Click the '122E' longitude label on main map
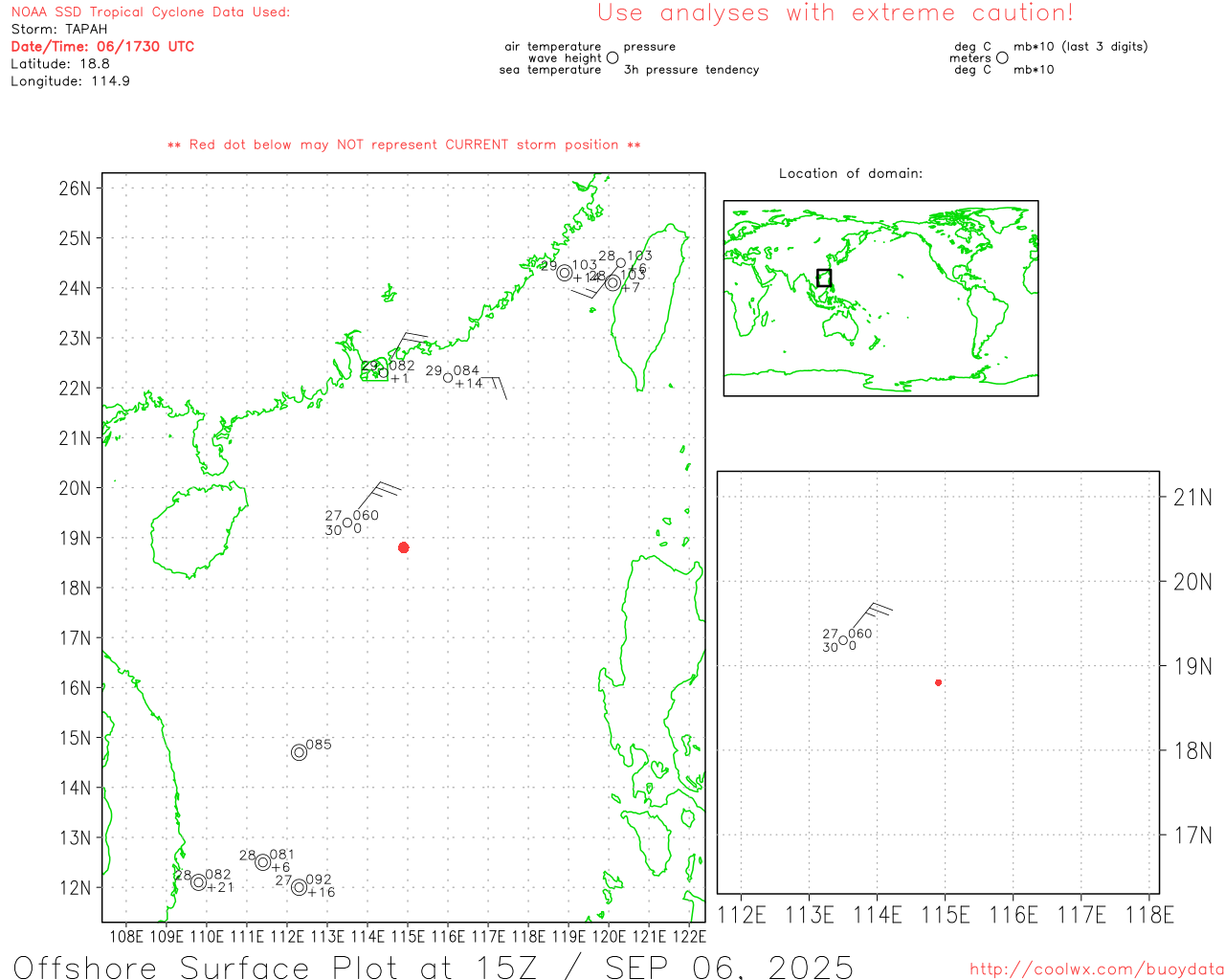The width and height of the screenshot is (1225, 980). (689, 937)
